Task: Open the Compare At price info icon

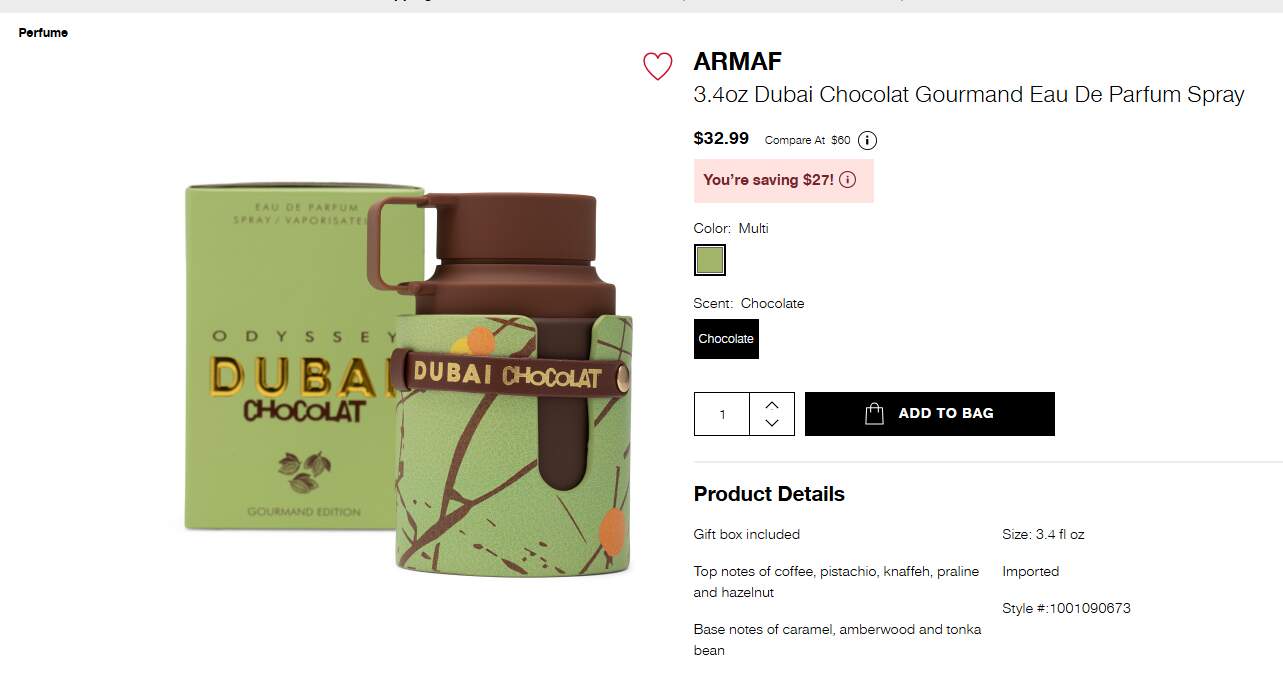Action: (x=867, y=140)
